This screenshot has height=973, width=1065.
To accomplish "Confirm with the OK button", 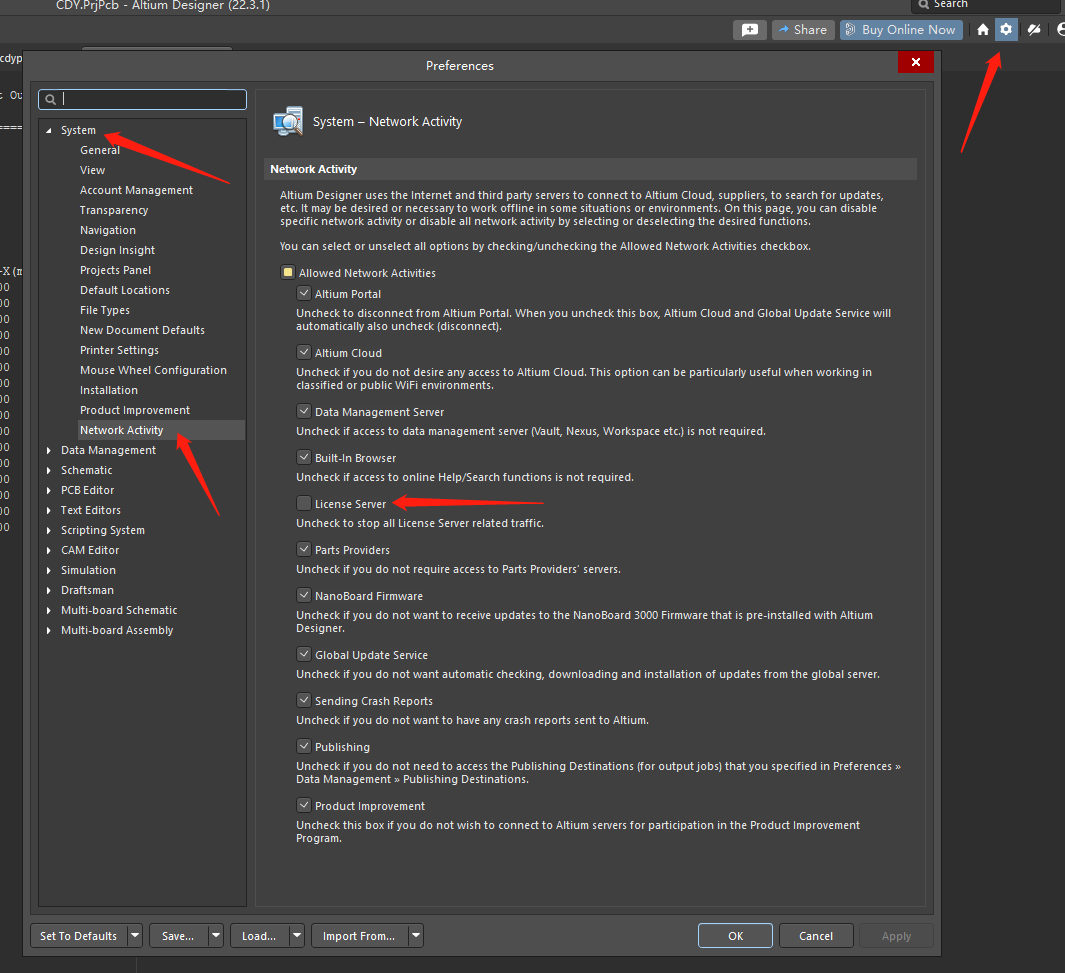I will point(735,936).
